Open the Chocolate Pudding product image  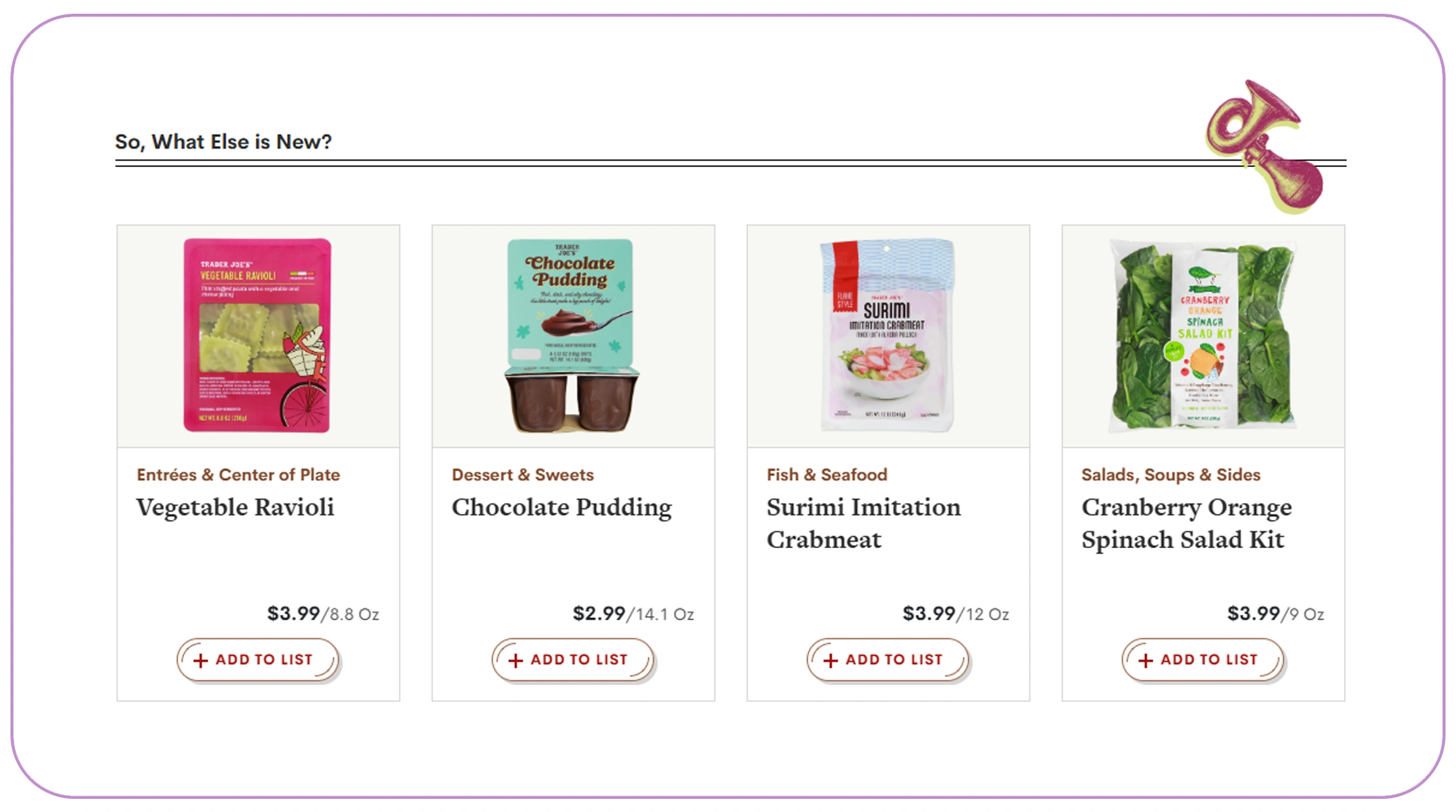point(572,335)
